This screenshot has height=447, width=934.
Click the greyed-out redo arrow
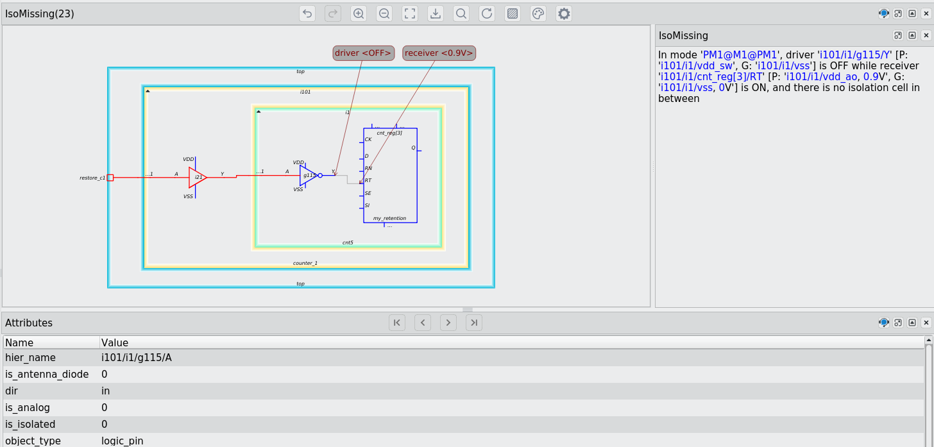(333, 14)
